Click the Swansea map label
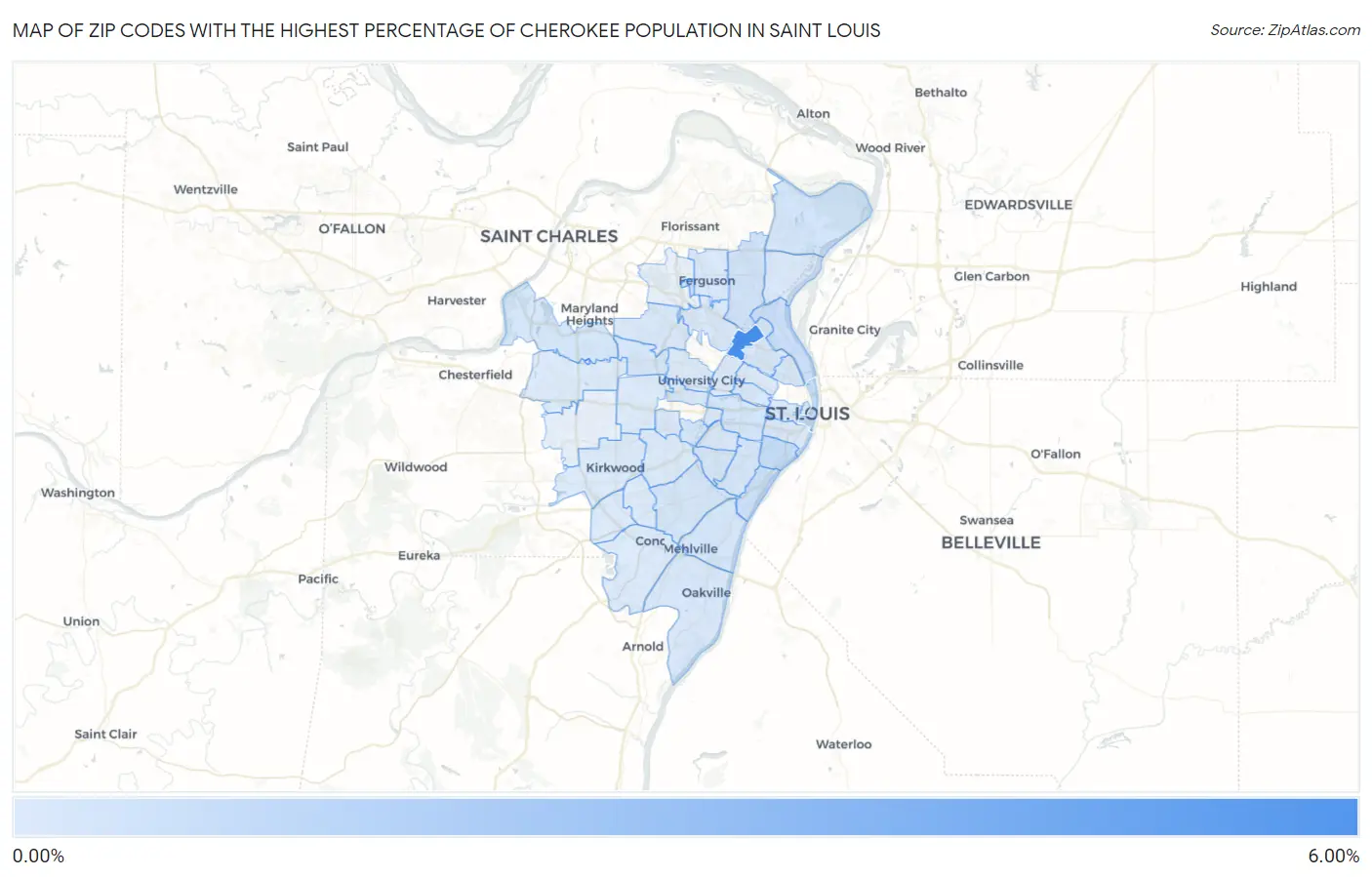 tap(987, 521)
